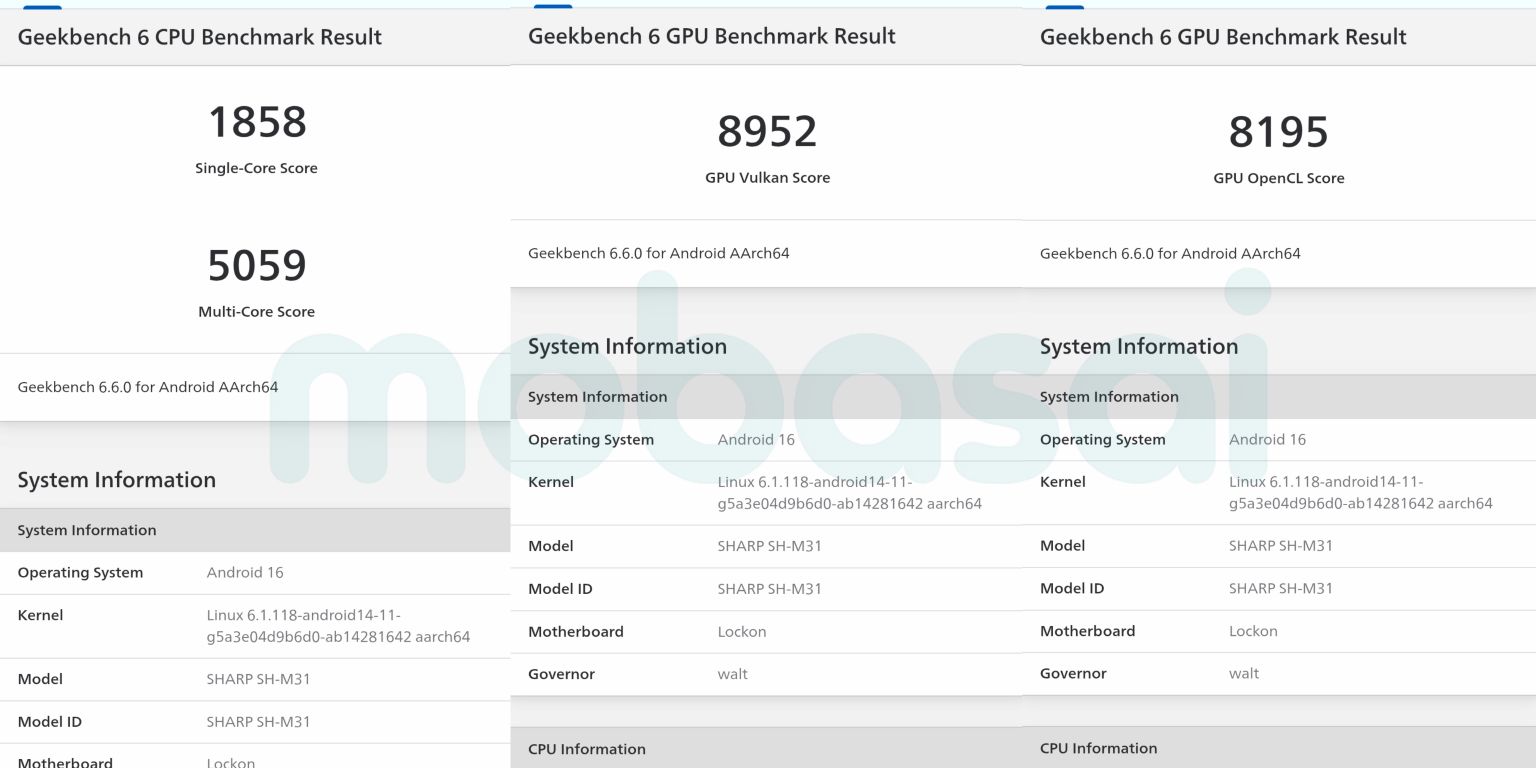Click the blue tab indicator above the CPU result
1536x768 pixels.
[x=44, y=5]
